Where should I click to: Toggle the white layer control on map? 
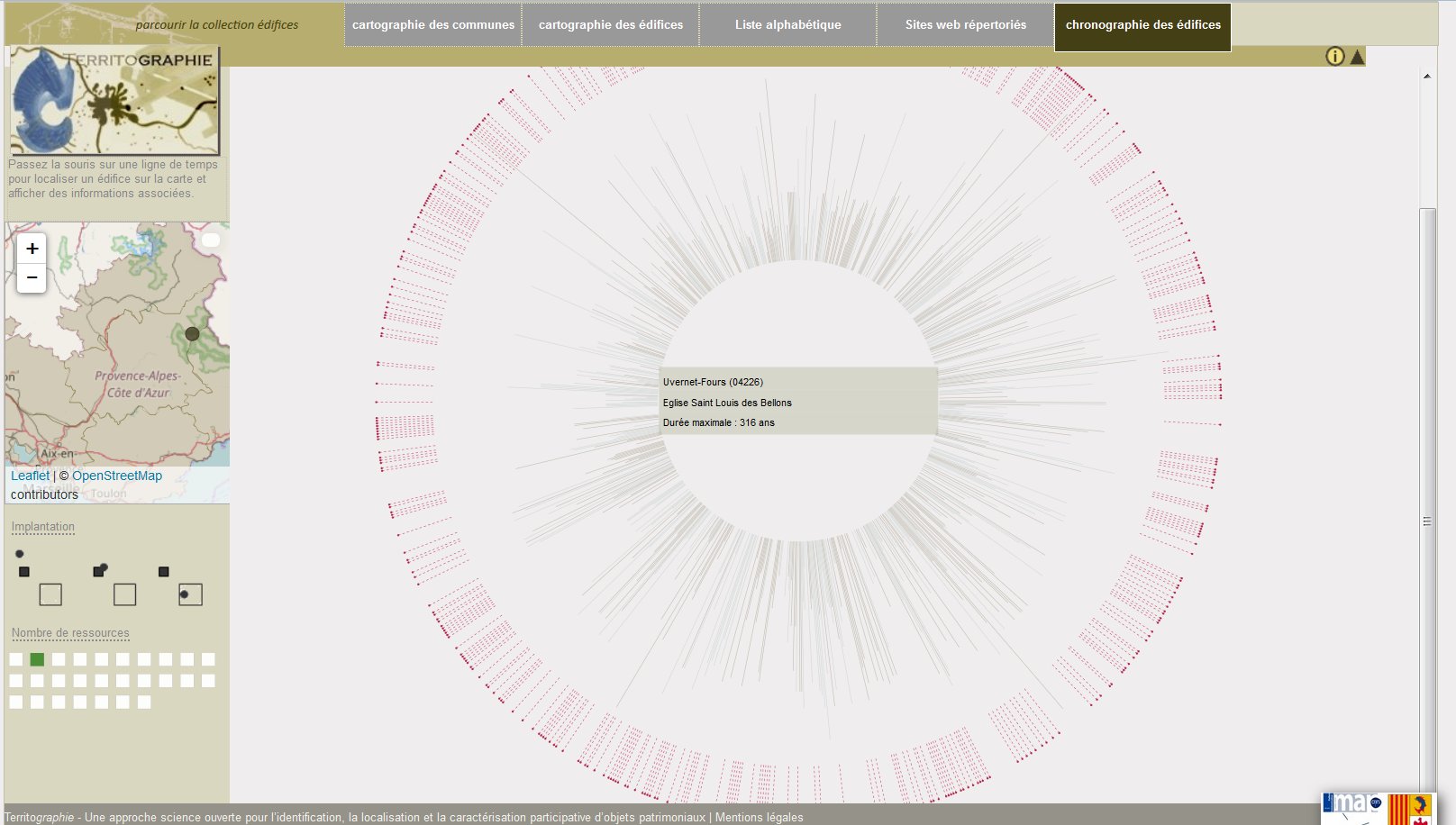coord(211,240)
